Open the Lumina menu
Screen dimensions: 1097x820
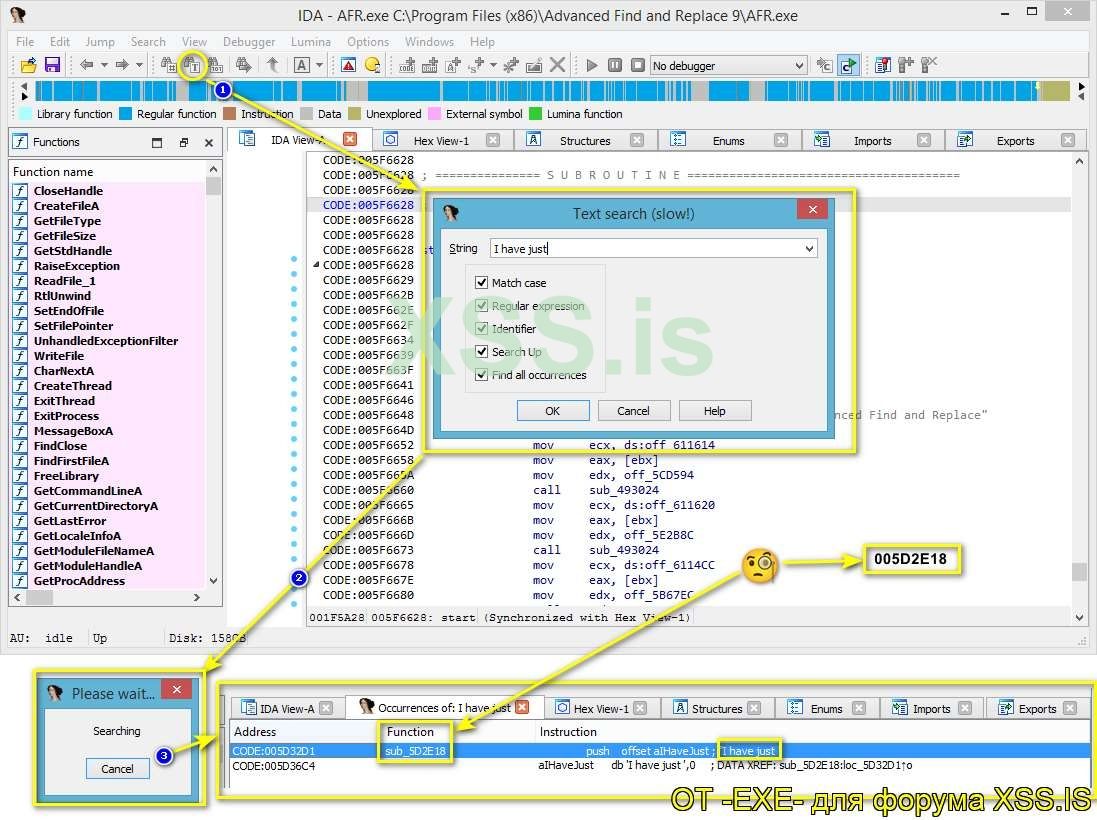point(310,42)
